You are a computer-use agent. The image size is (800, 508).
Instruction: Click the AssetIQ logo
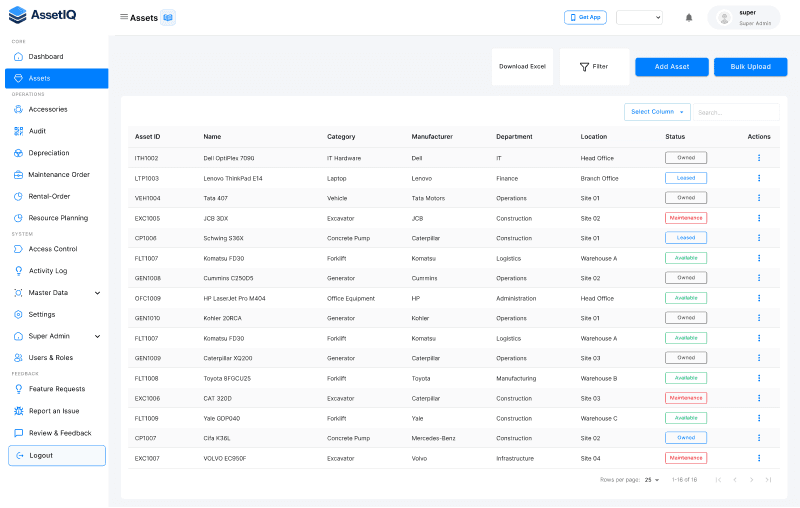[x=43, y=15]
